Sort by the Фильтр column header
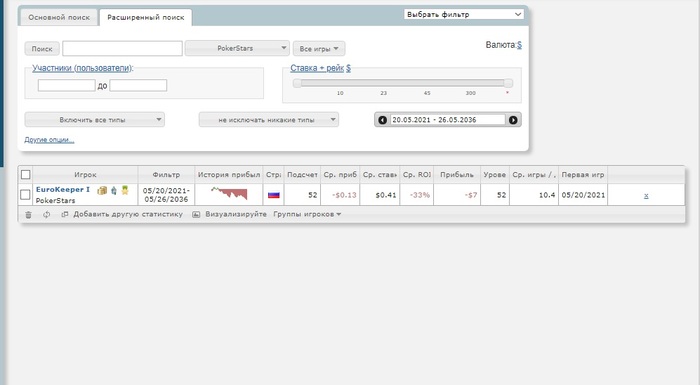Viewport: 700px width, 385px height. (x=166, y=175)
